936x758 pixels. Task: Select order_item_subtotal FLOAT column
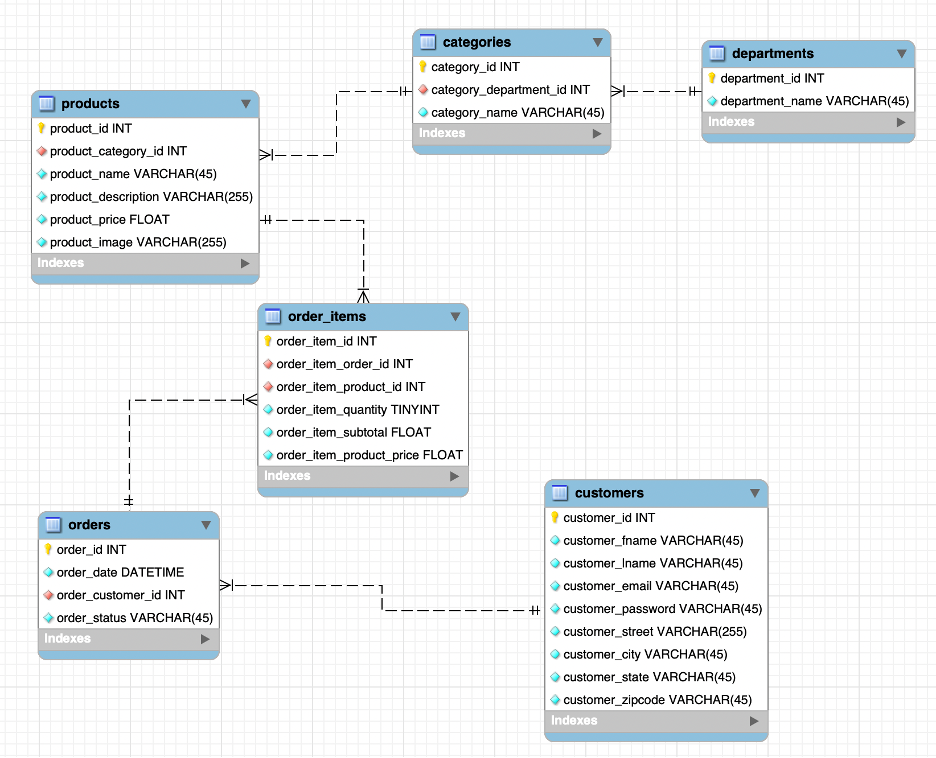point(363,432)
